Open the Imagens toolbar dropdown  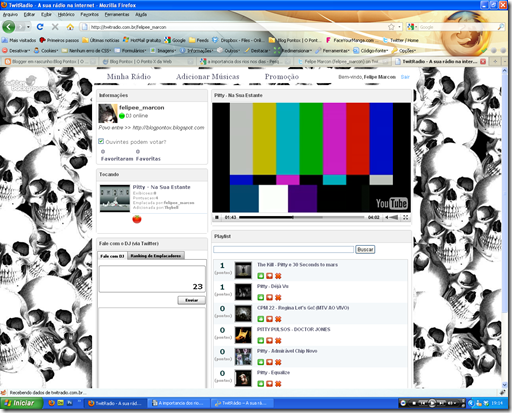(163, 51)
